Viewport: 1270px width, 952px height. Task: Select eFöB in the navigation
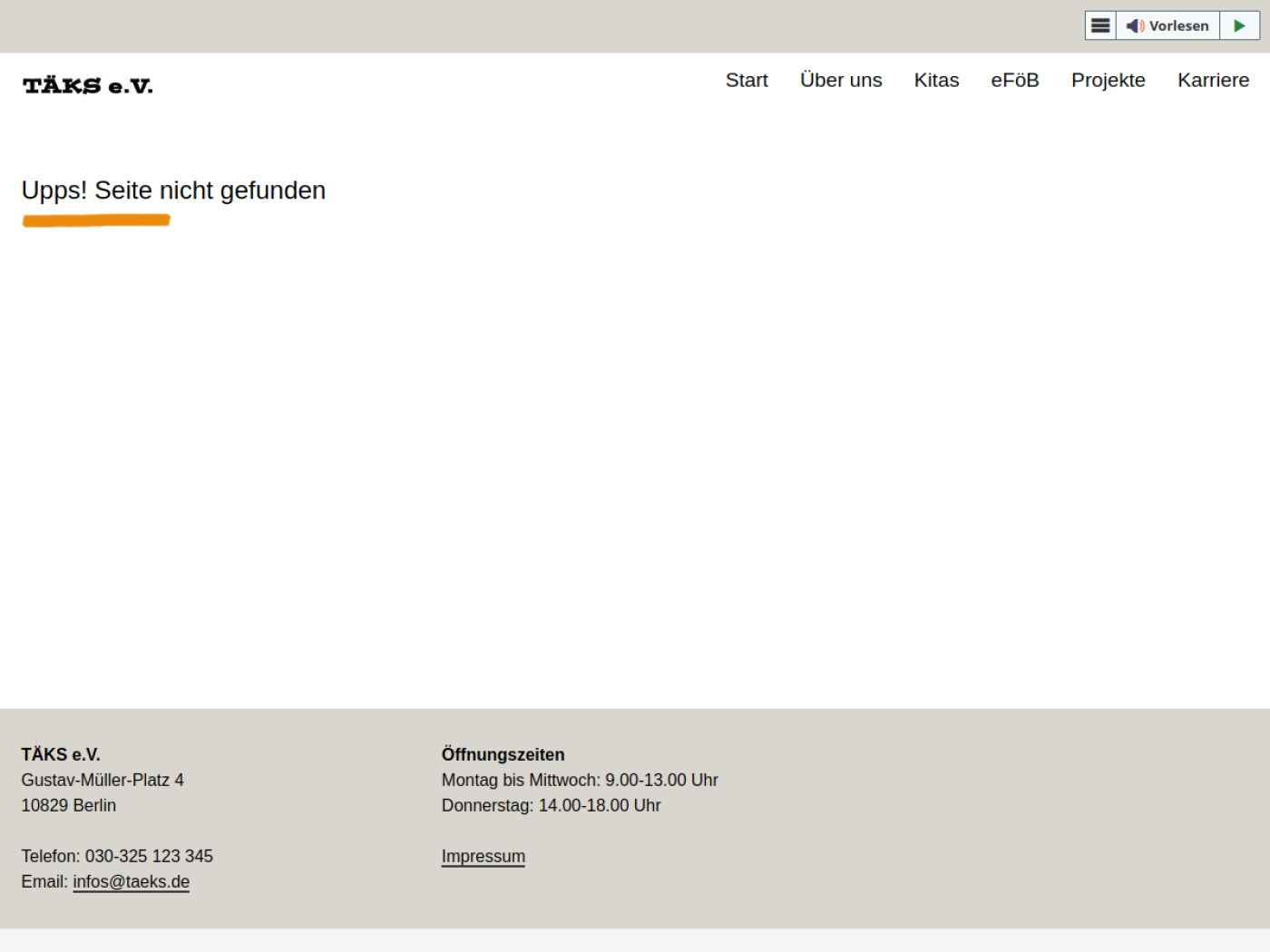1015,80
